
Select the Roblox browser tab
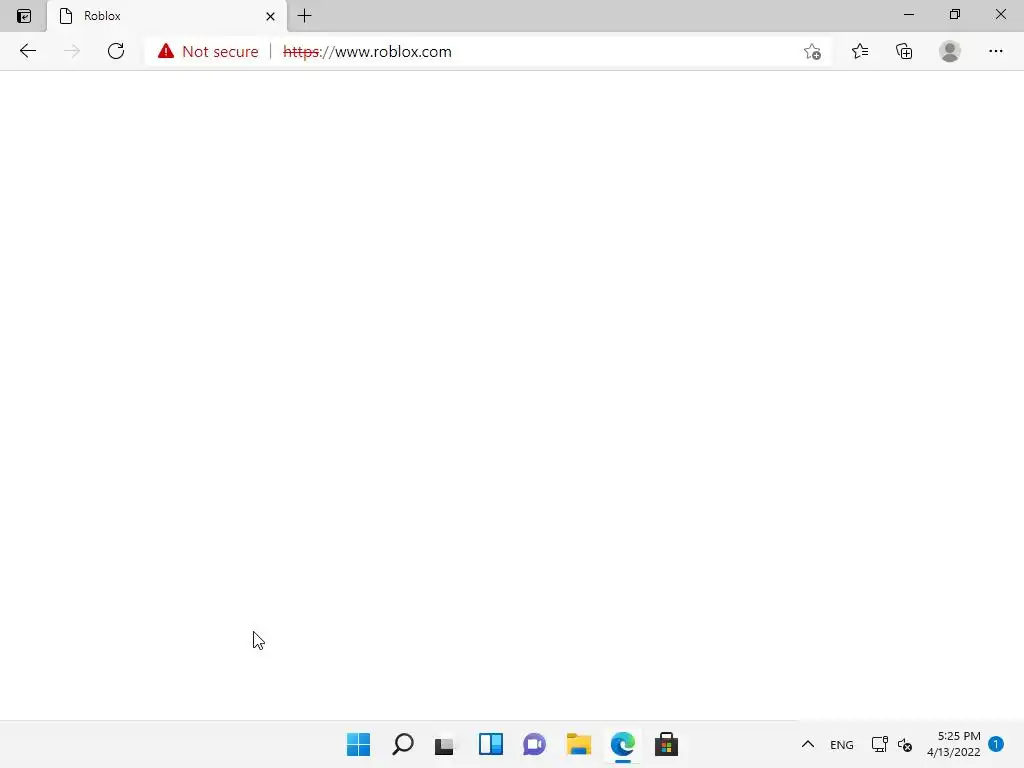pos(167,16)
